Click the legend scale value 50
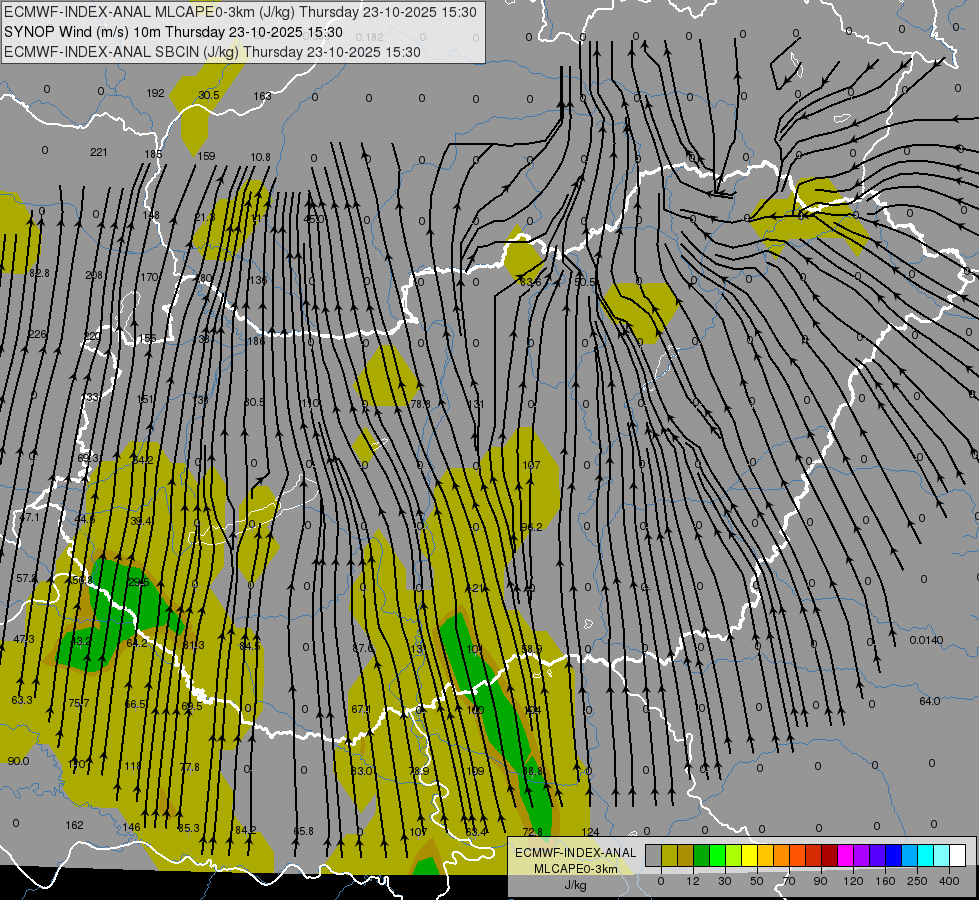Image resolution: width=979 pixels, height=900 pixels. click(757, 881)
